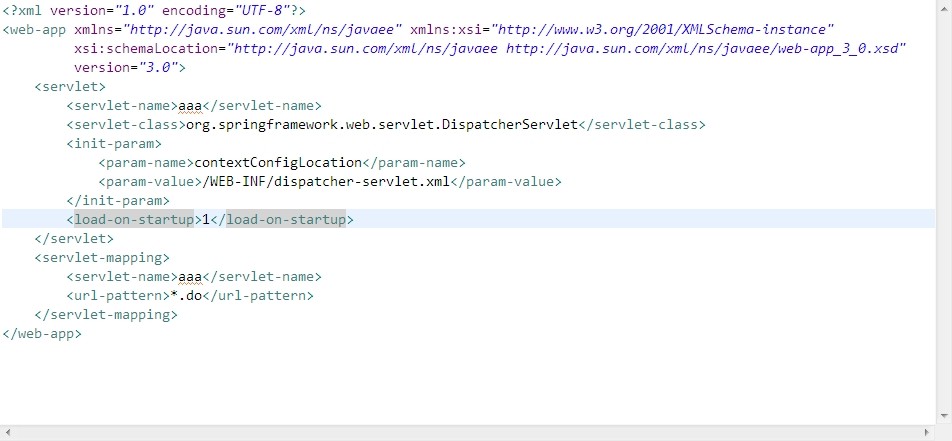Click the xmlns "http://java.sun.com/xml/ns/javaee" value
This screenshot has height=441, width=952.
[263, 29]
